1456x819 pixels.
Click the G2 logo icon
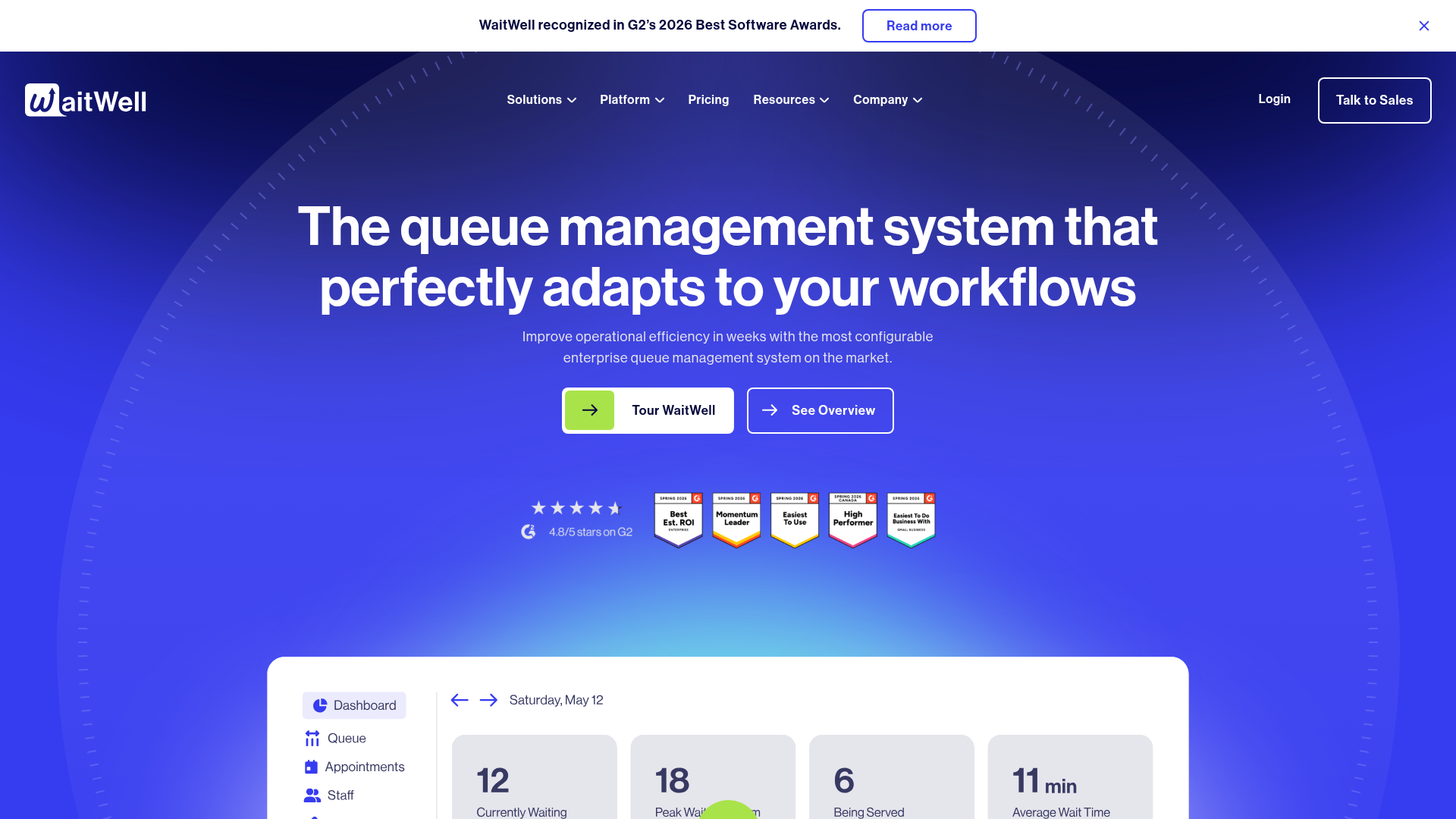pyautogui.click(x=529, y=532)
